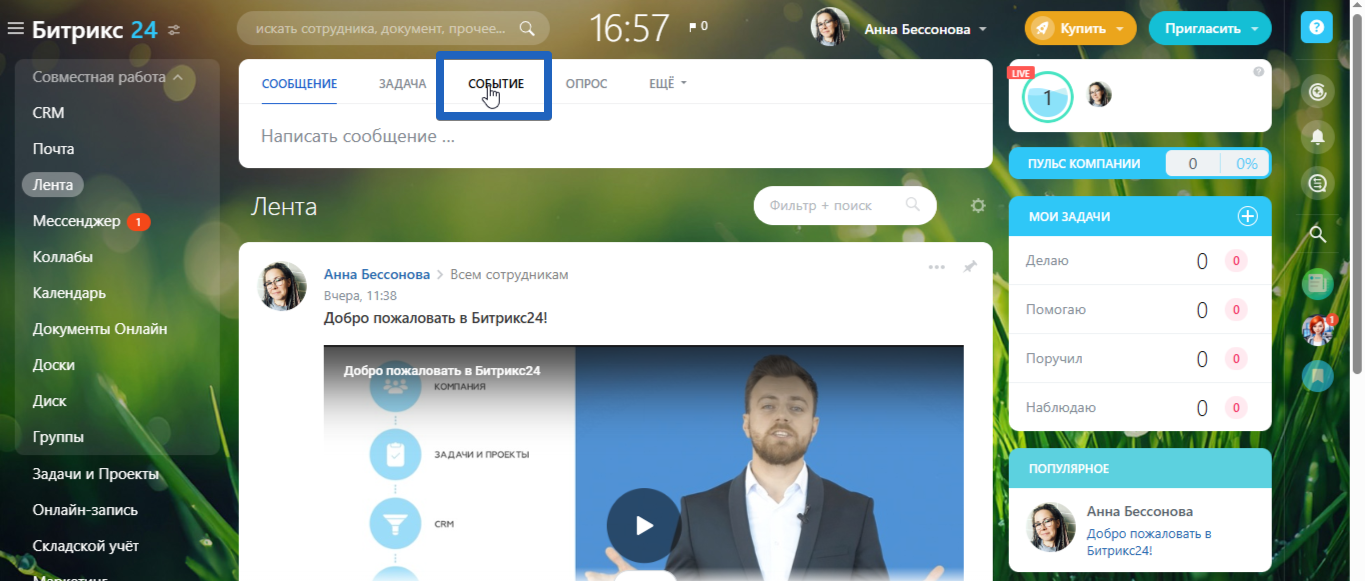The image size is (1366, 581).
Task: Click Anna Bessonova's profile avatar in header
Action: point(830,27)
